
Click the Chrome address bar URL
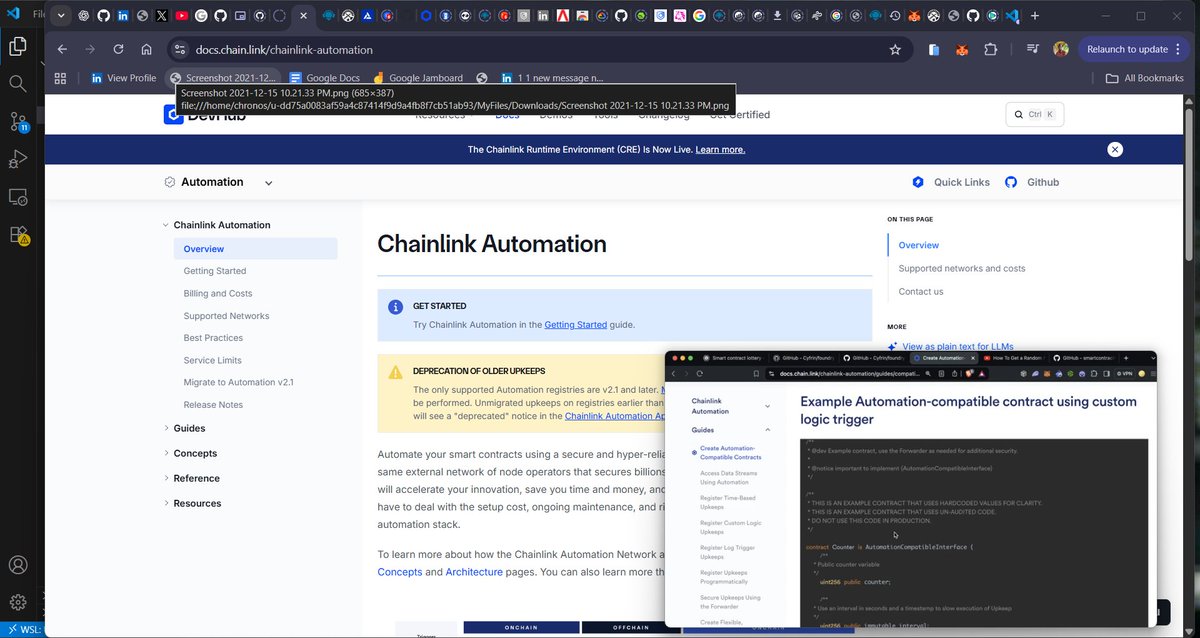click(x=283, y=50)
